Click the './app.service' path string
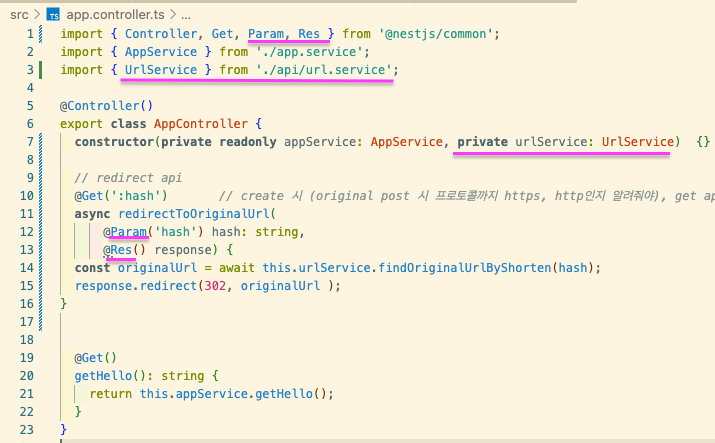 point(309,52)
